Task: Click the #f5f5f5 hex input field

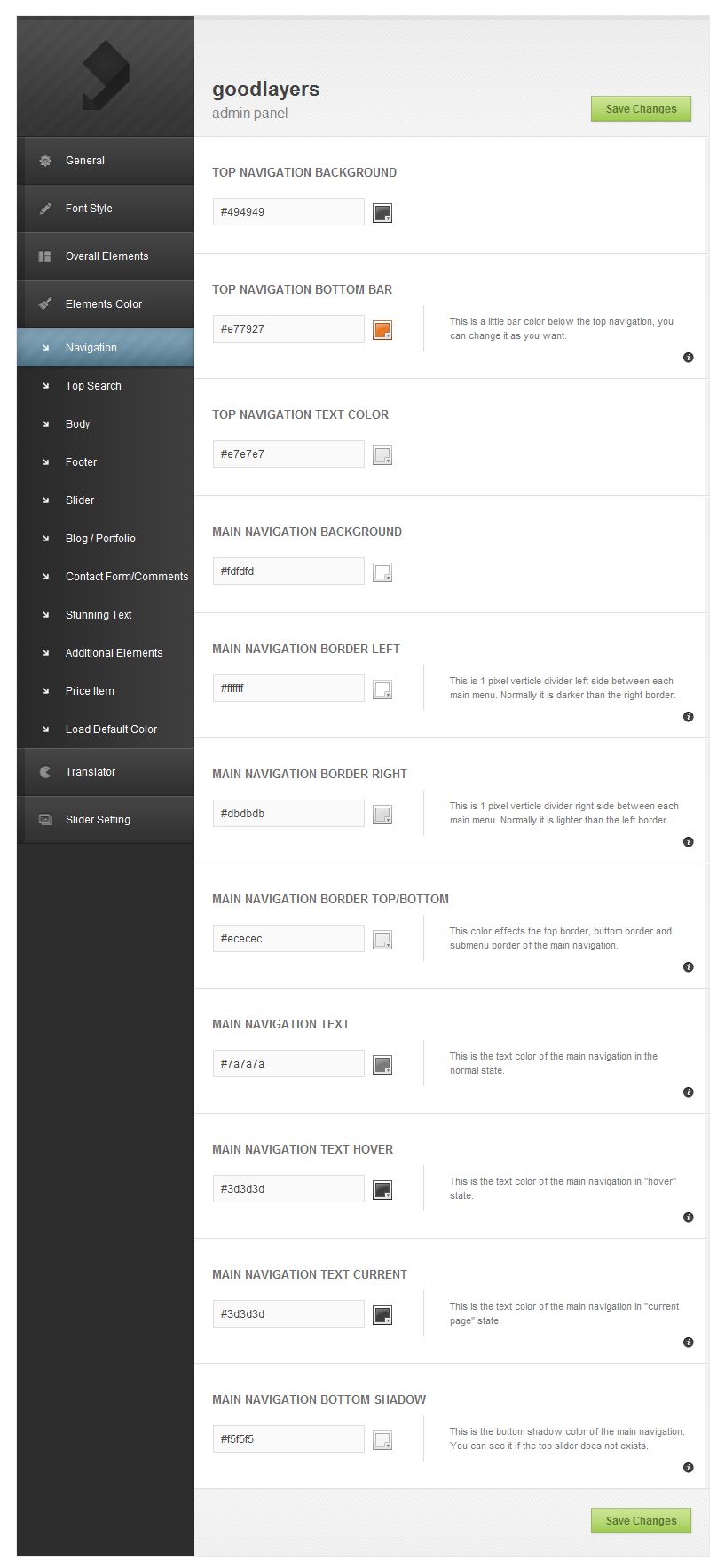Action: click(288, 1439)
